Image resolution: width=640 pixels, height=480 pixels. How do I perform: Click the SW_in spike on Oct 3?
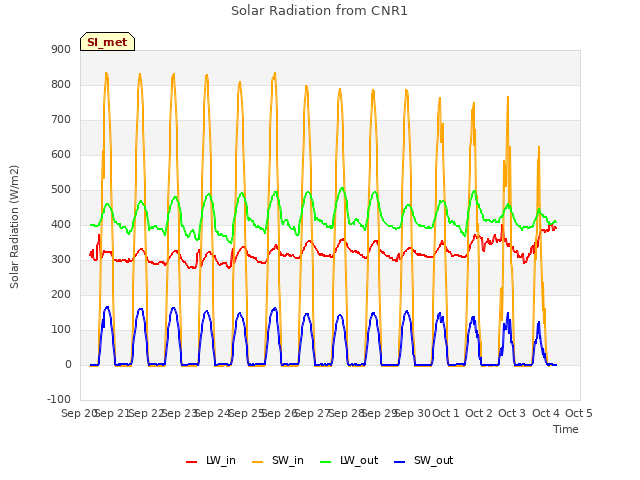coord(508,97)
